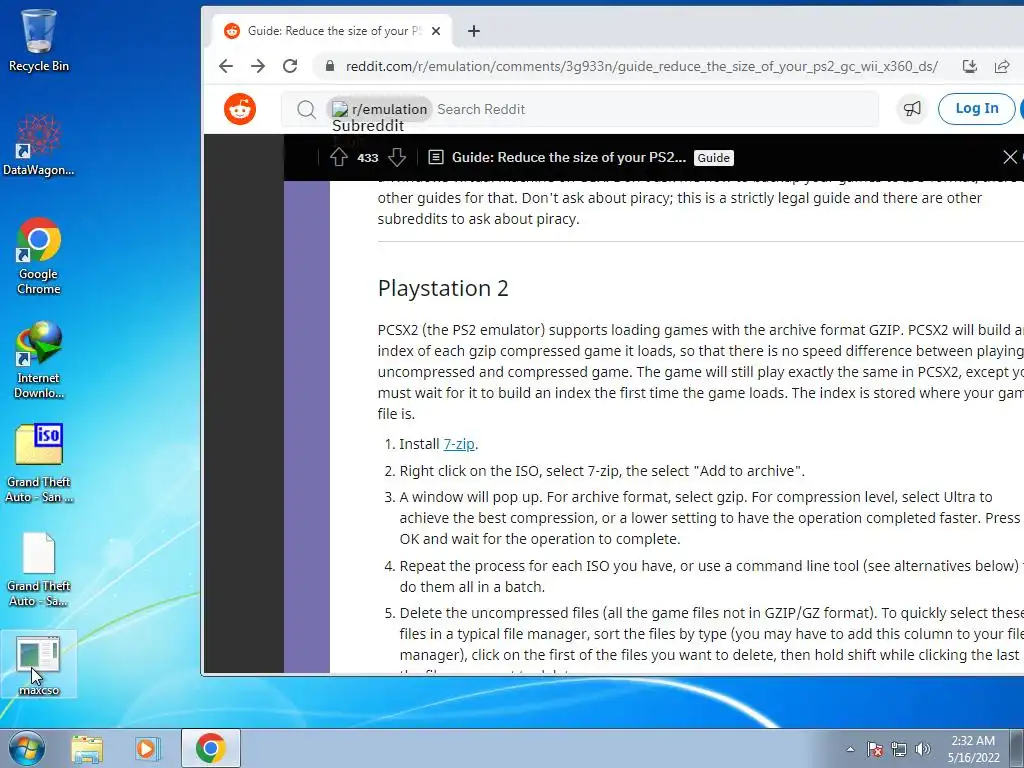Click step 2 text about Add to archive
Screen dimensions: 1024x768
(x=602, y=471)
